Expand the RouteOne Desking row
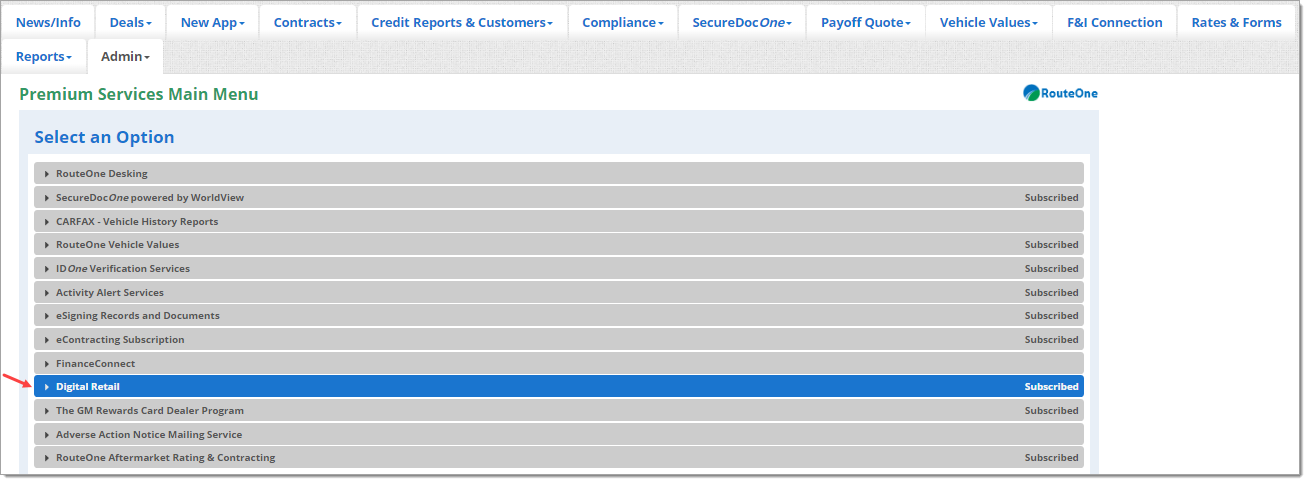This screenshot has height=482, width=1307. (559, 174)
